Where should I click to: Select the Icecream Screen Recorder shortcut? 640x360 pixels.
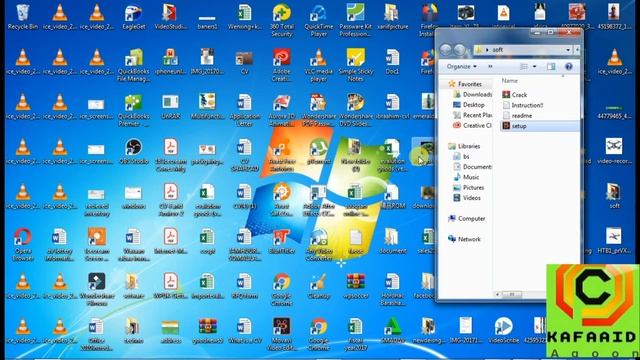coord(97,245)
